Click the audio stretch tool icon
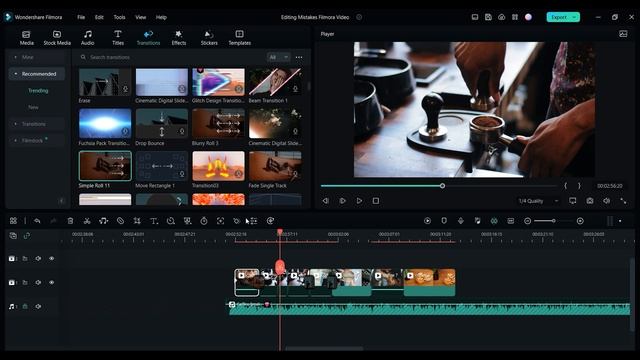 click(104, 221)
